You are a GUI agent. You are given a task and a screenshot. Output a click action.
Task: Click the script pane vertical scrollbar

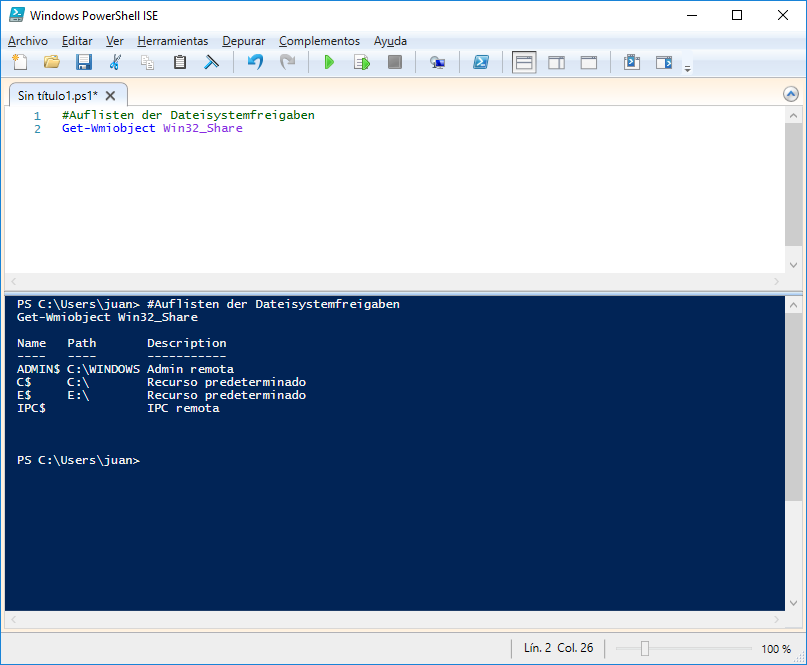point(793,184)
